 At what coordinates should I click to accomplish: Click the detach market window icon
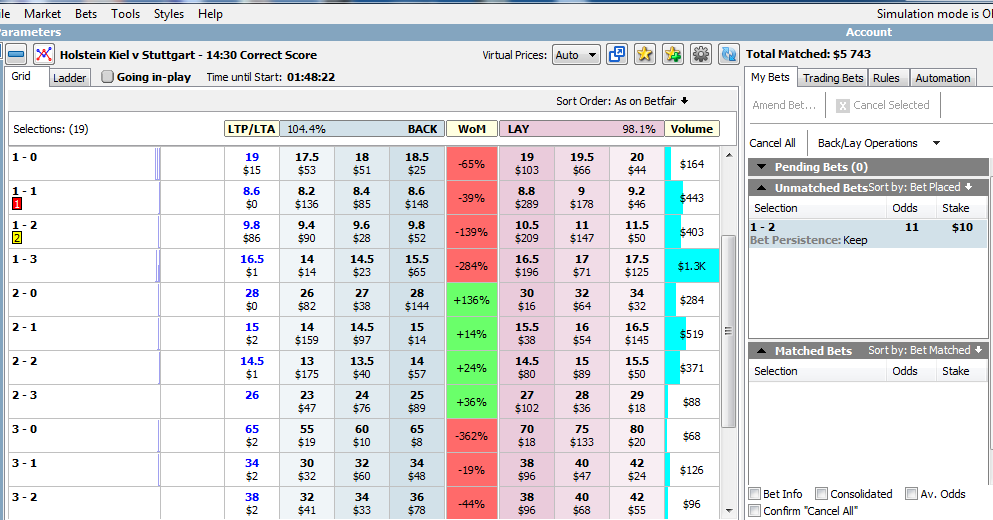click(617, 54)
